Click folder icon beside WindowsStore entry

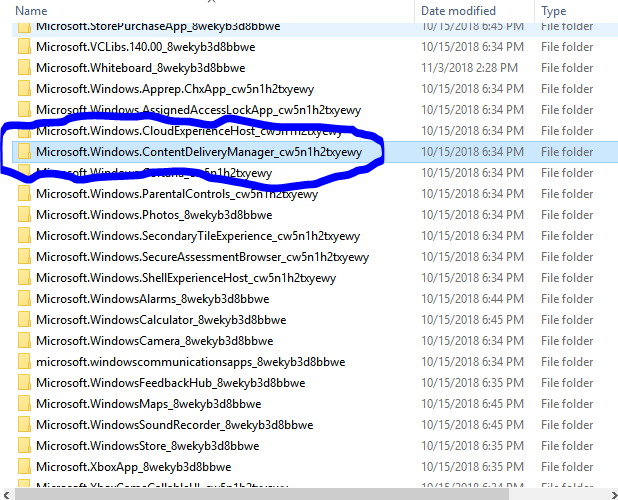coord(24,446)
